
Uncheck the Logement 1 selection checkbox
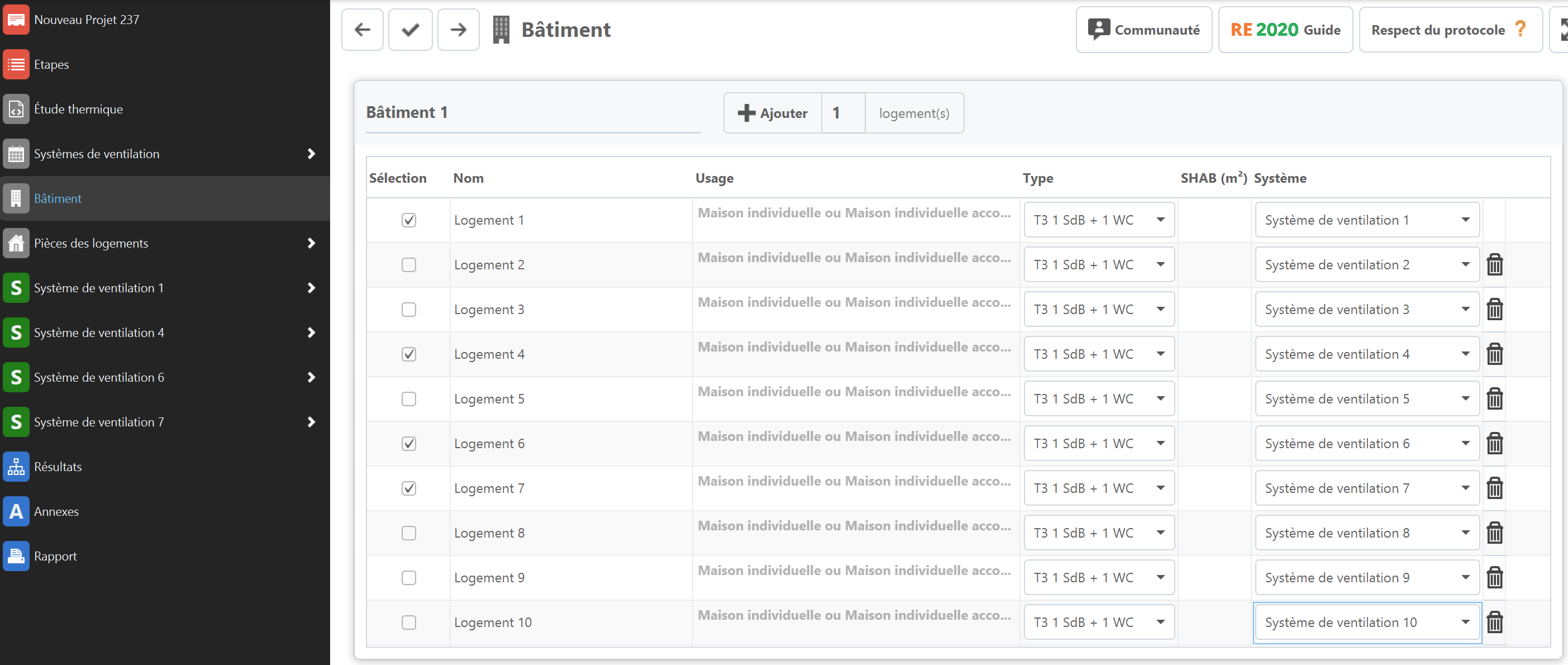click(409, 220)
